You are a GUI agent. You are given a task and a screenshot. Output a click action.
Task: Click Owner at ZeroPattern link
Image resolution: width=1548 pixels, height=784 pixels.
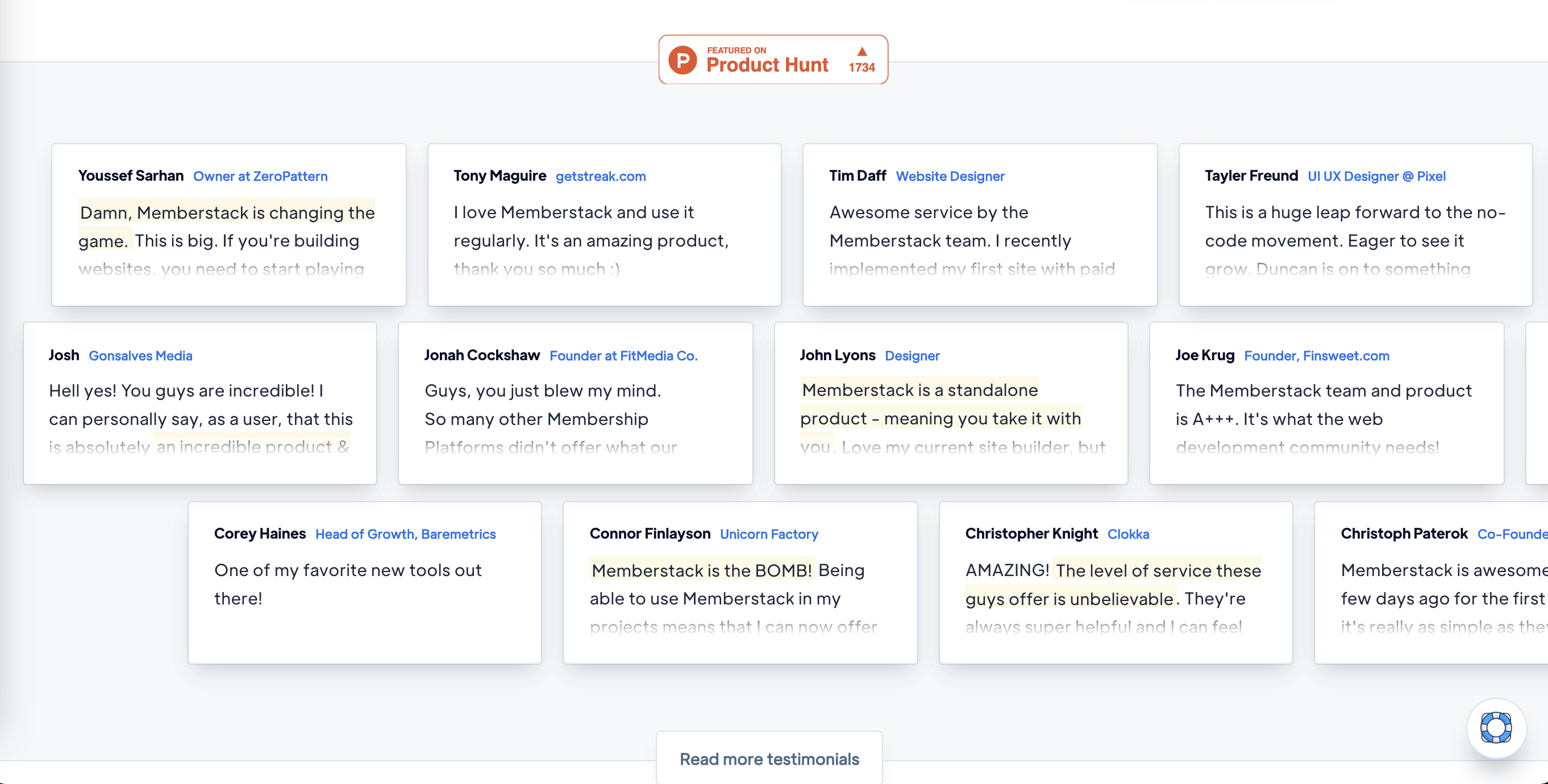(260, 176)
